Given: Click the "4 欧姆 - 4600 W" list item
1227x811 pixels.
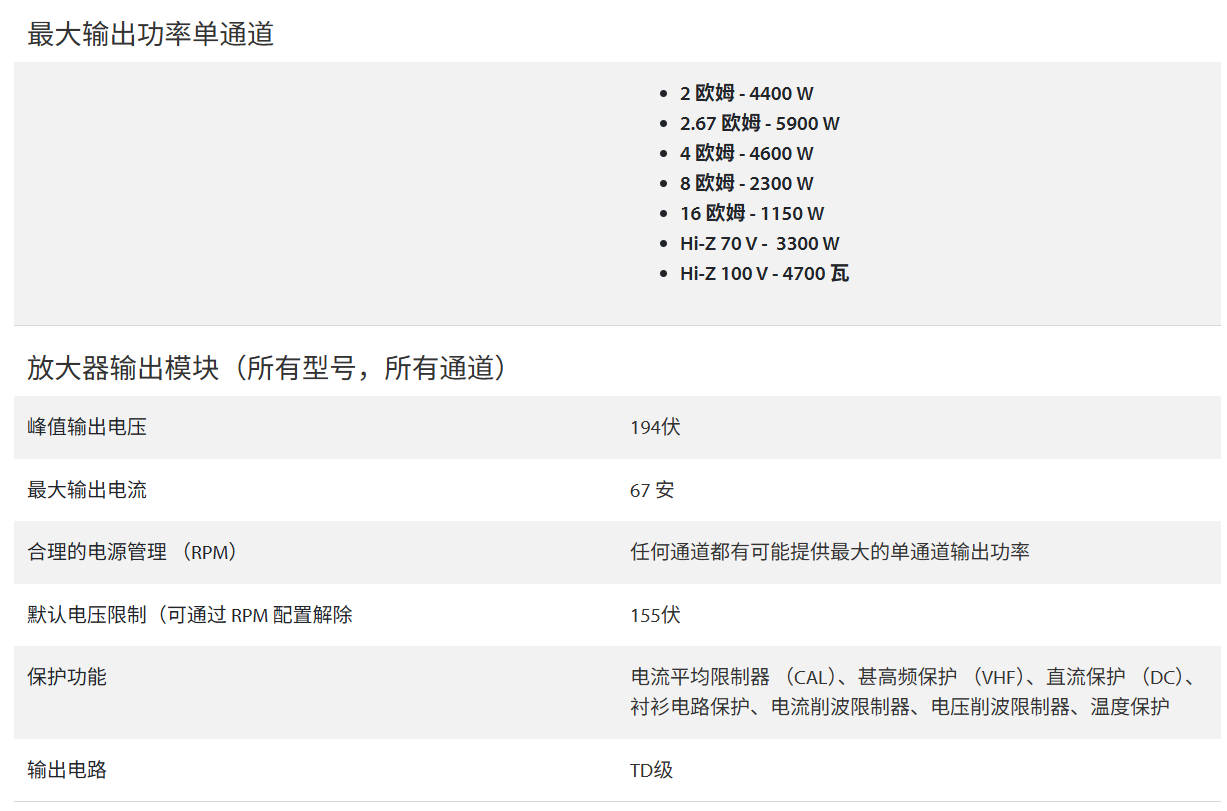Looking at the screenshot, I should 746,154.
